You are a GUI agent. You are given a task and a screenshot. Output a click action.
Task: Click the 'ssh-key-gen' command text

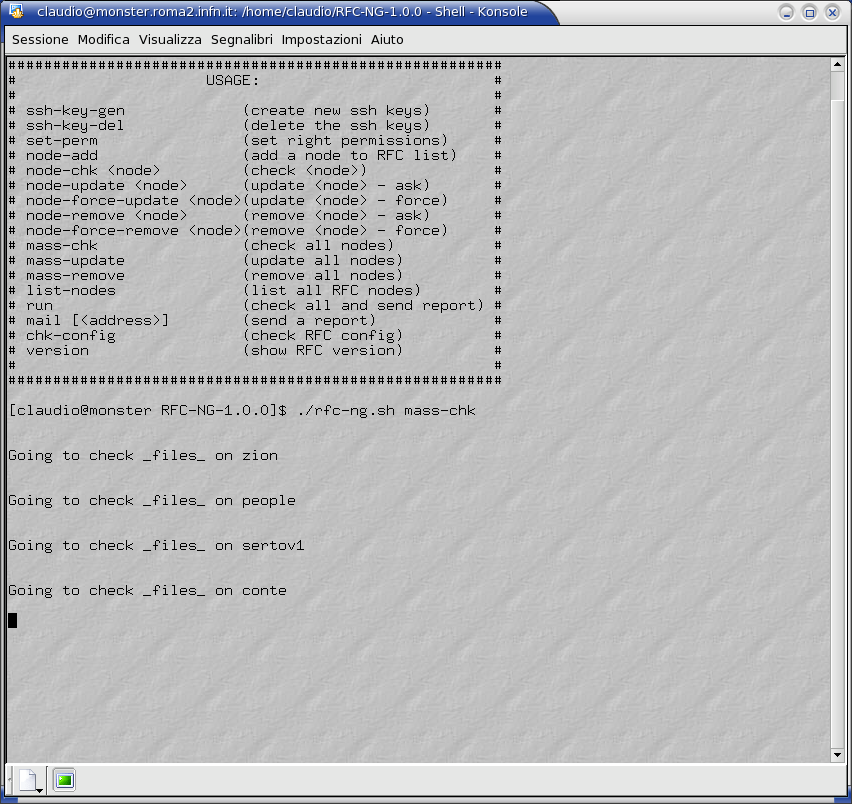pyautogui.click(x=76, y=111)
